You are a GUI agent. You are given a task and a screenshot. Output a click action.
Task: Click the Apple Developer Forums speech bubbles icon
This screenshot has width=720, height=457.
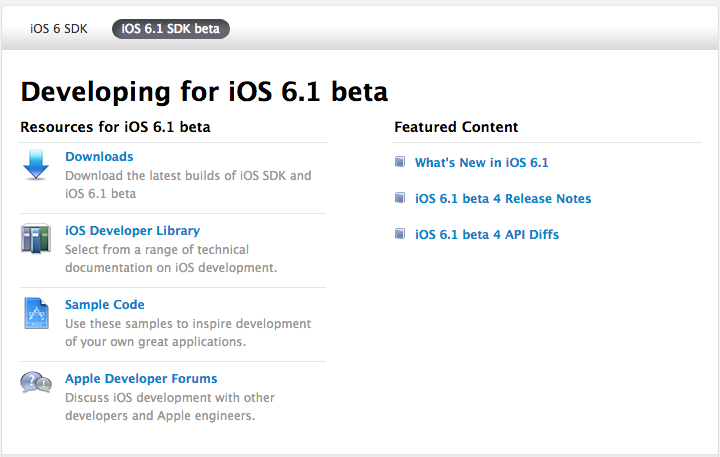[x=36, y=383]
